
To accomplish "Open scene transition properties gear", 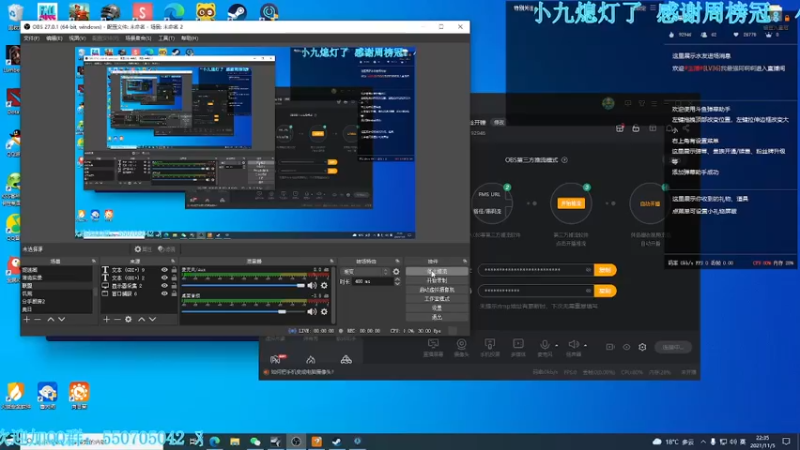I will point(396,272).
